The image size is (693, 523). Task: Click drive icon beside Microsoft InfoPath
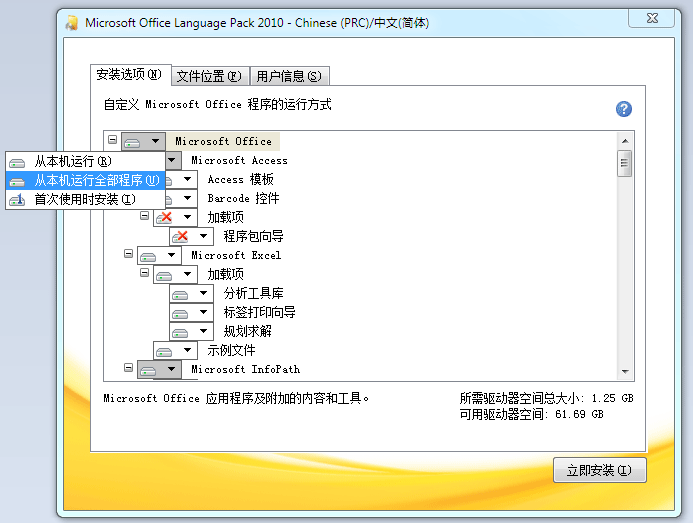pyautogui.click(x=148, y=370)
